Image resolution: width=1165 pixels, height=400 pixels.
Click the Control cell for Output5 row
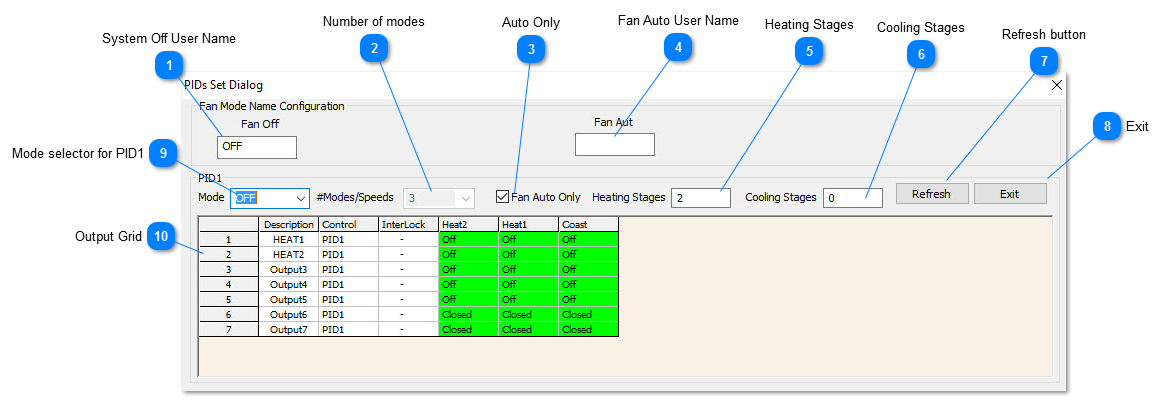click(x=348, y=299)
